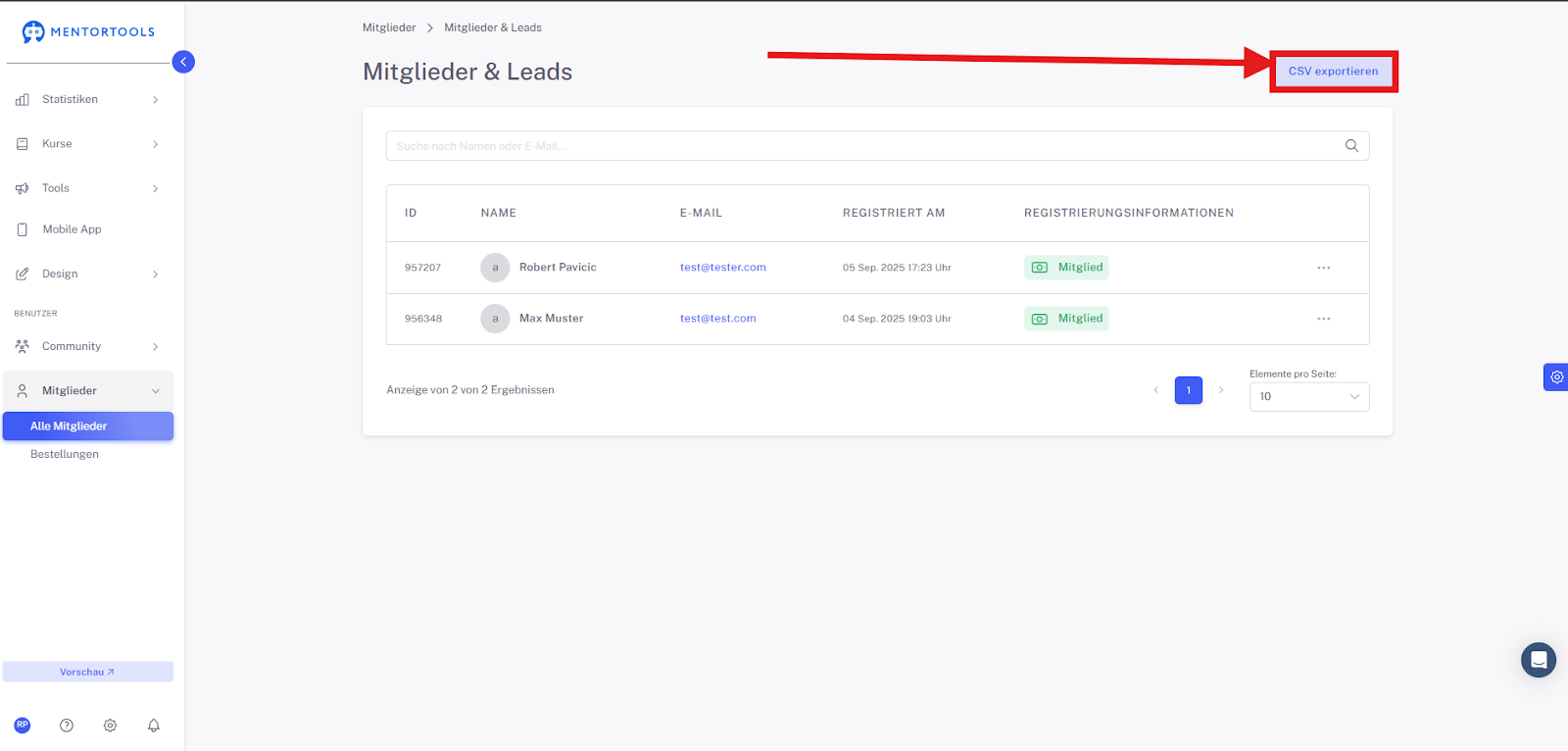Image resolution: width=1568 pixels, height=751 pixels.
Task: Click the Vorschau preview button
Action: click(88, 672)
